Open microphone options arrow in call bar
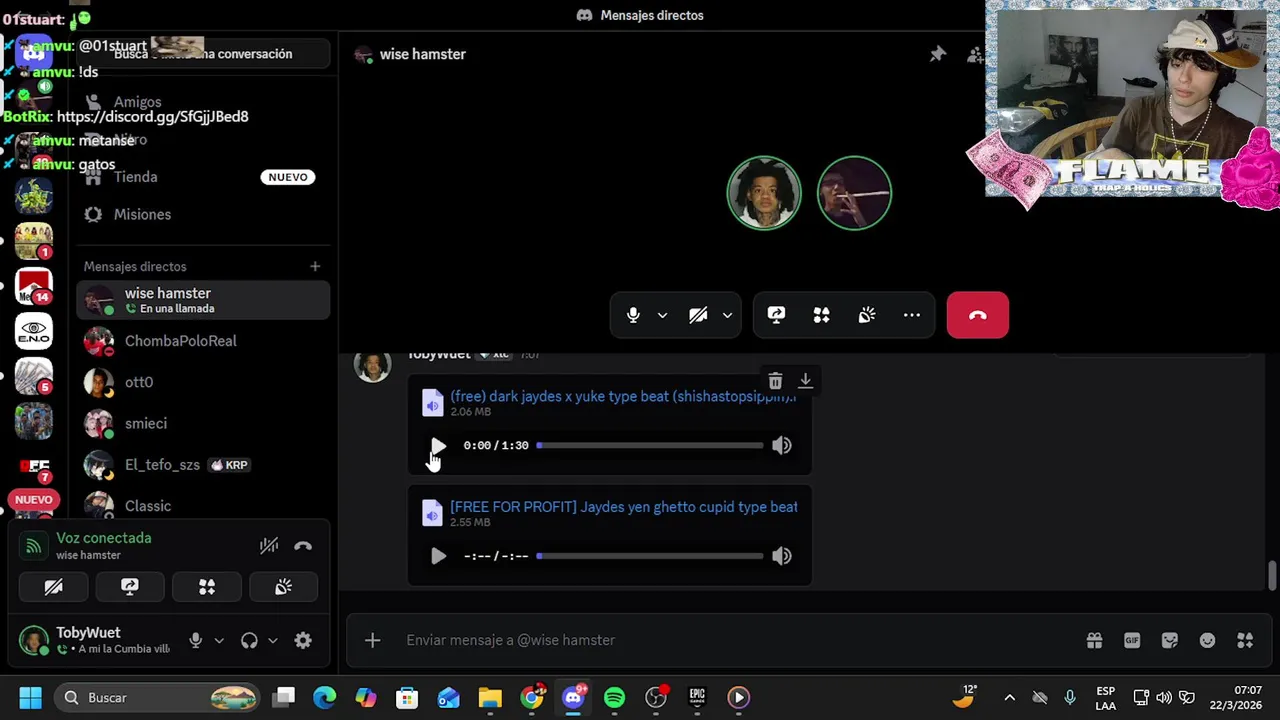 click(662, 315)
